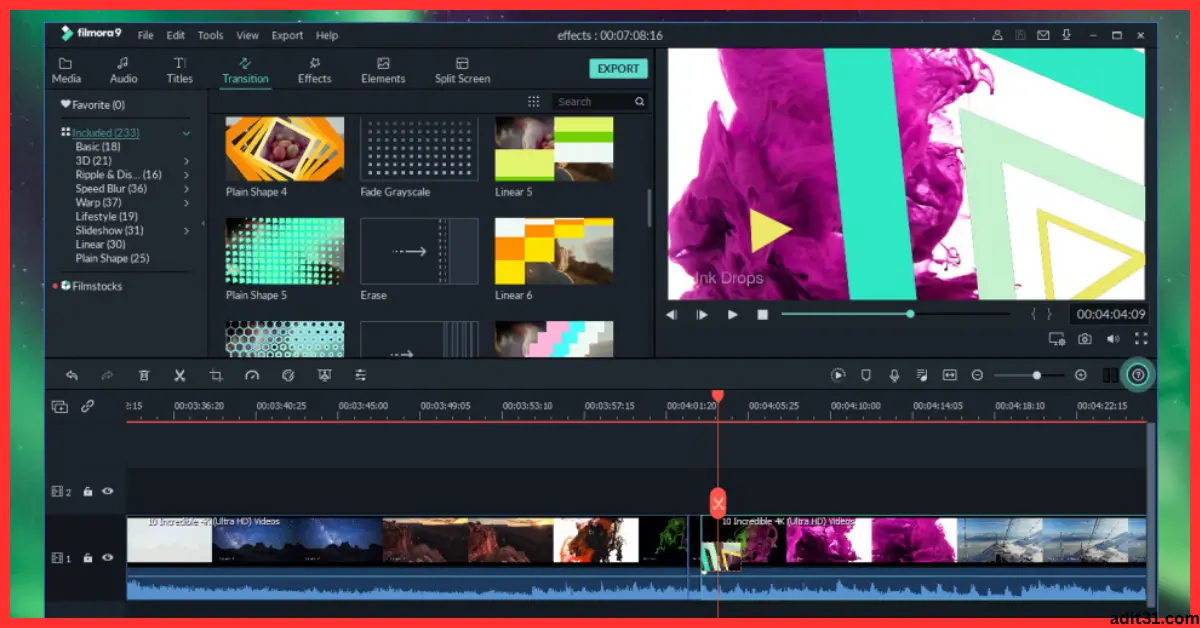Open the mail message icon in title bar
Screen dimensions: 1200x628
click(x=1043, y=35)
